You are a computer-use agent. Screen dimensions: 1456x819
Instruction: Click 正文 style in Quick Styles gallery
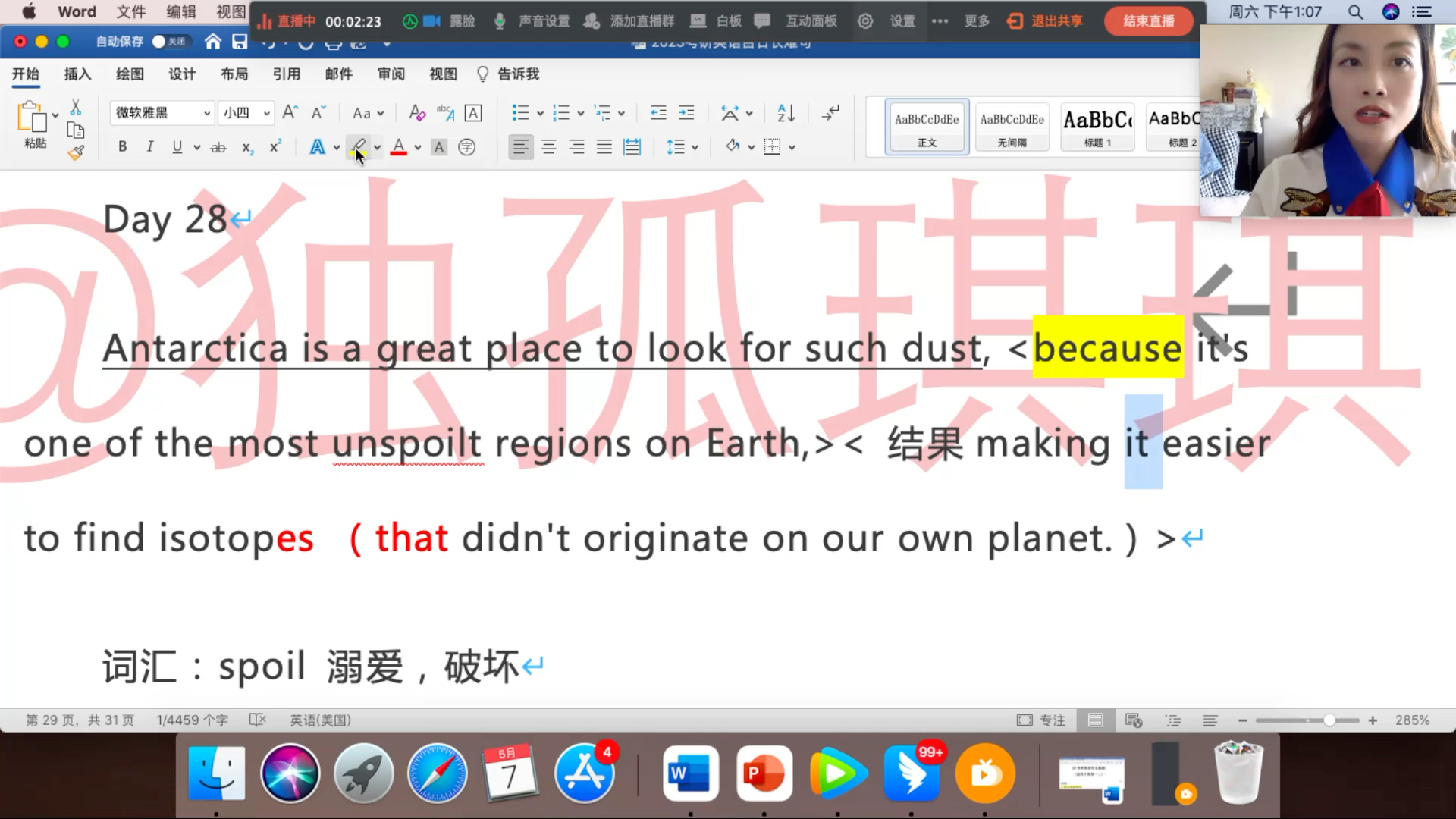(925, 127)
